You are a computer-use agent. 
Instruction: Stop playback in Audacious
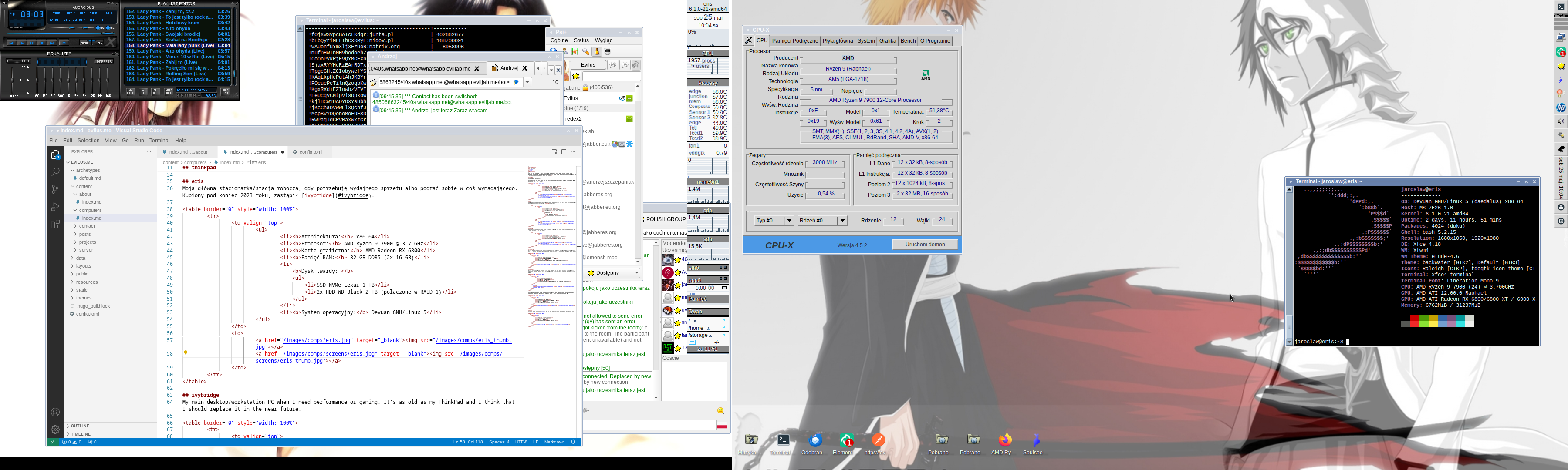coord(42,43)
